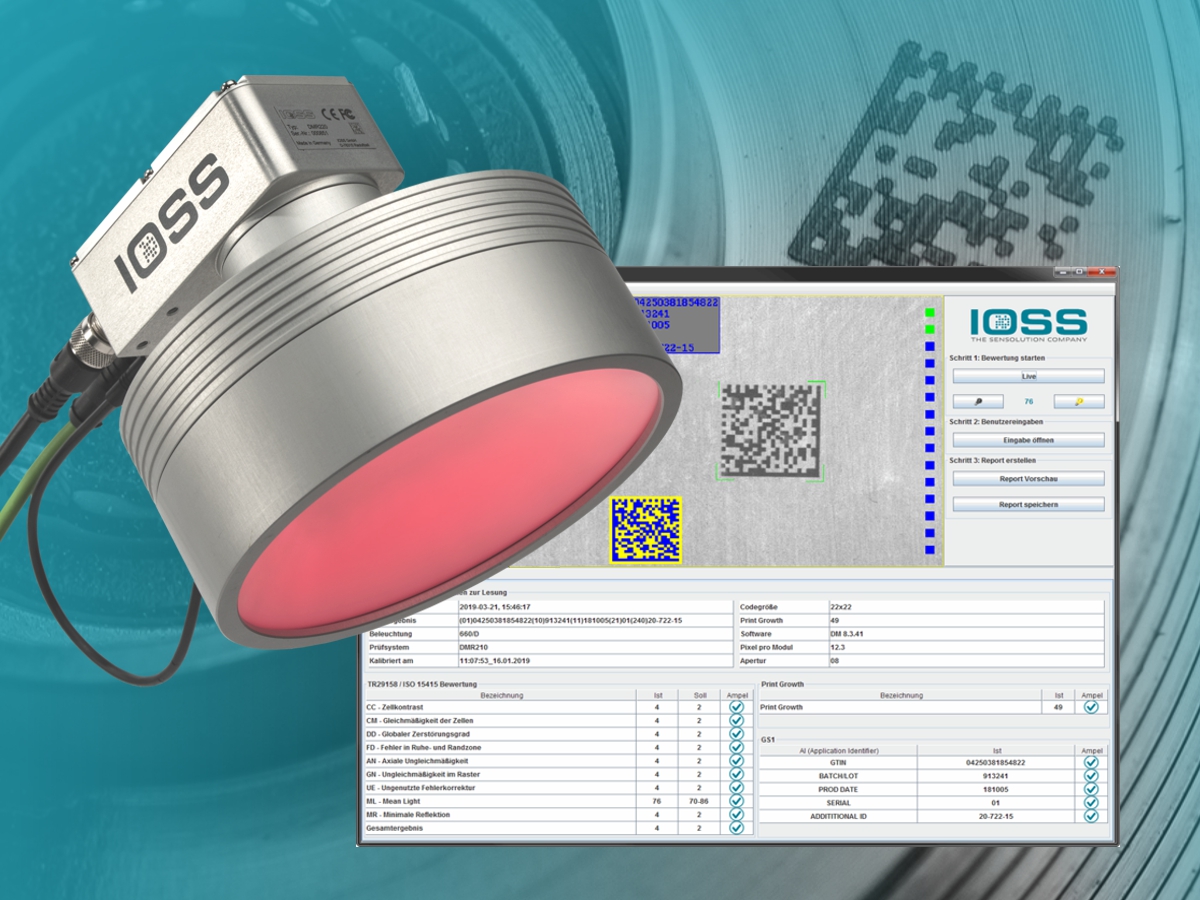Click the checkmark icon for CC - Zellkontrast
The image size is (1200, 900).
pyautogui.click(x=737, y=707)
